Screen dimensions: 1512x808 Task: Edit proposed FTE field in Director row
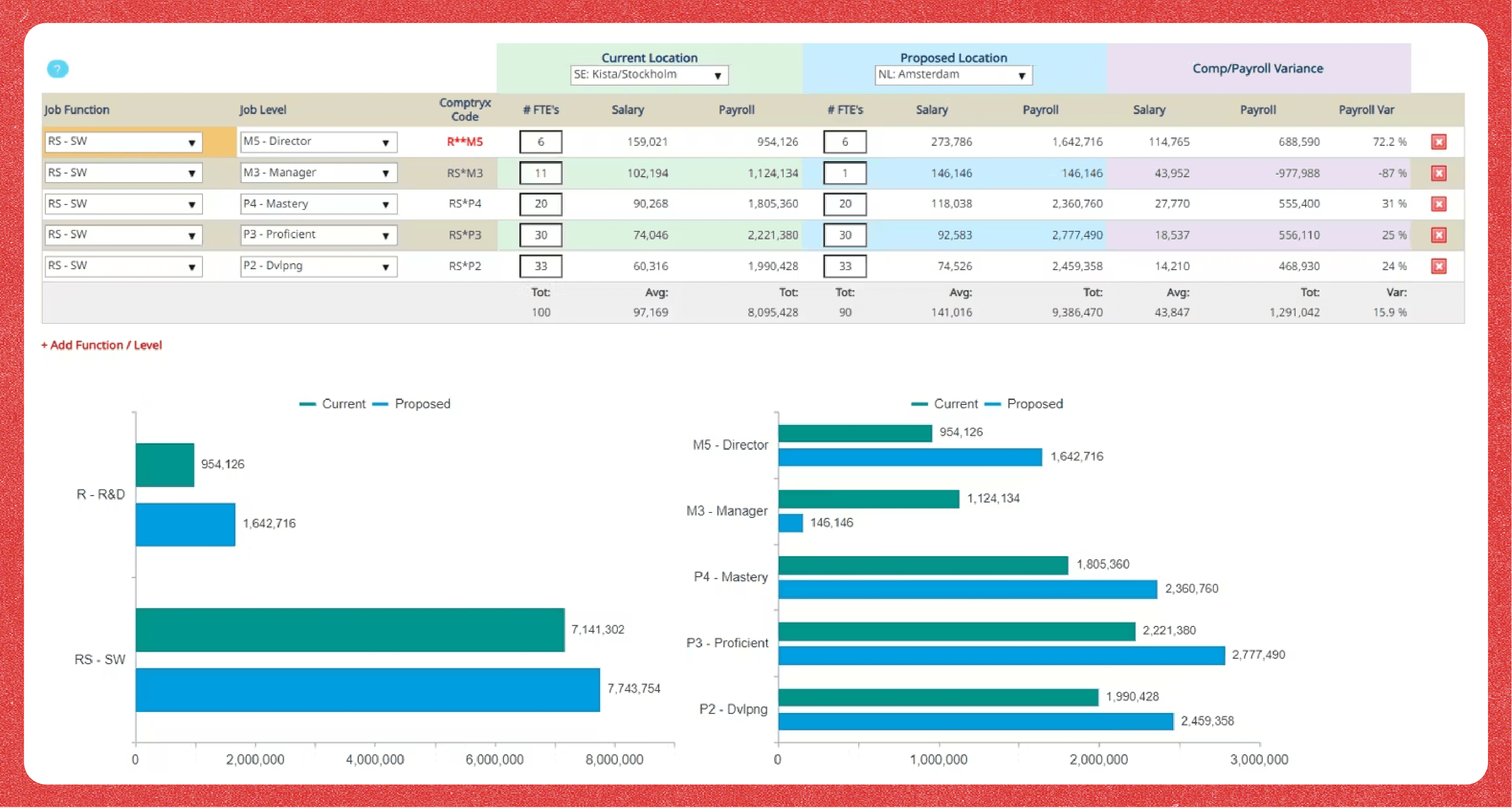tap(845, 141)
